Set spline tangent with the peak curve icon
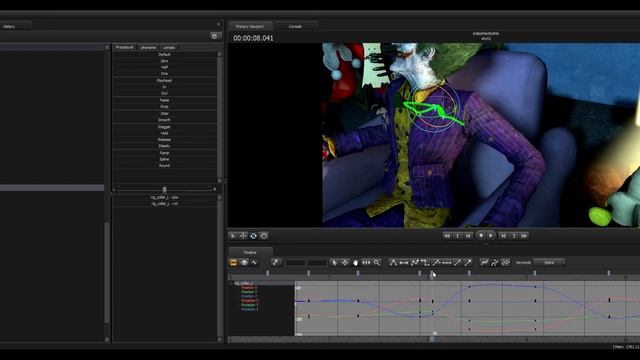The height and width of the screenshot is (360, 640). point(393,263)
